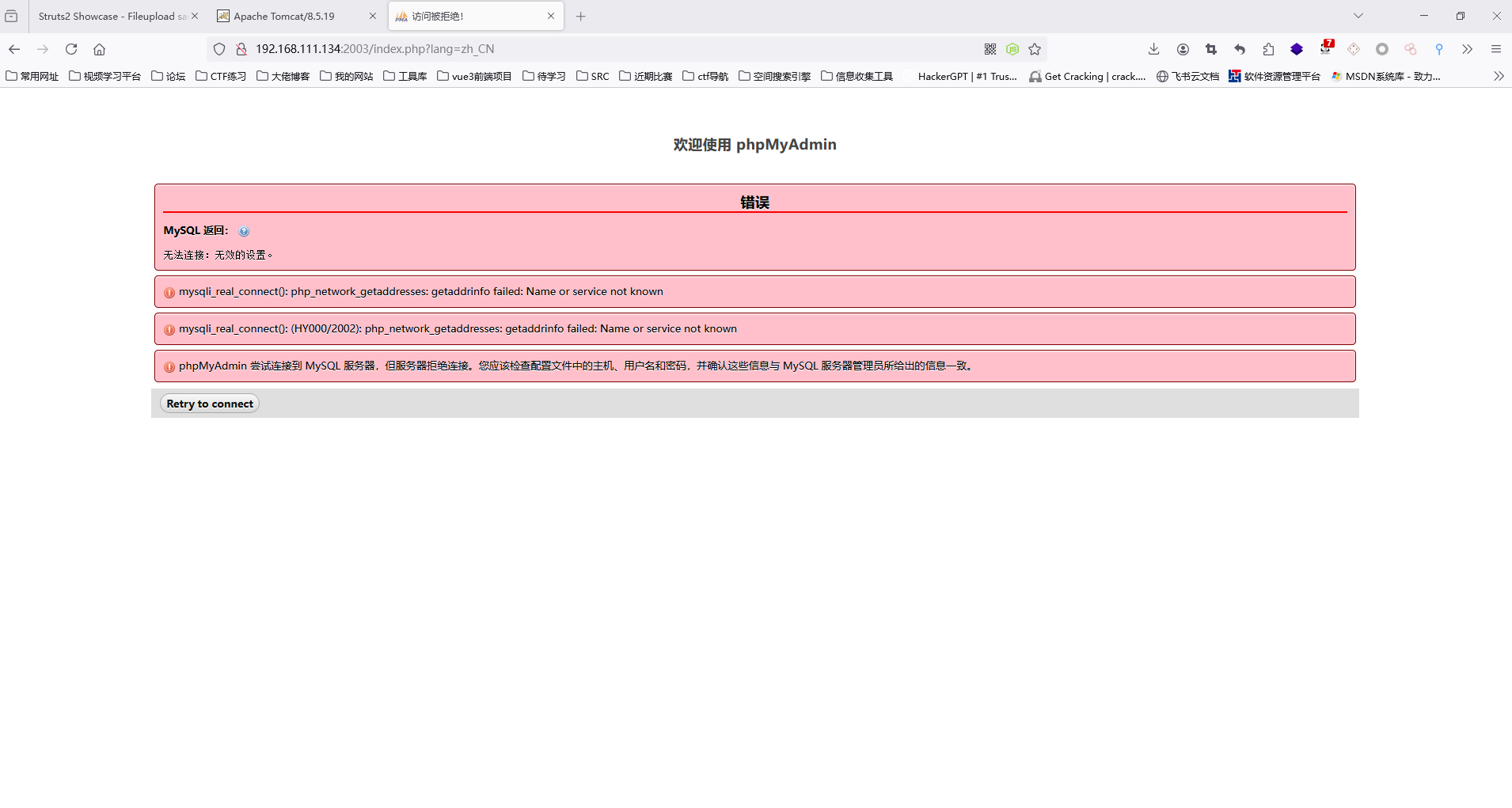This screenshot has width=1512, height=808.
Task: Open the QR code icon in address bar
Action: click(x=990, y=49)
